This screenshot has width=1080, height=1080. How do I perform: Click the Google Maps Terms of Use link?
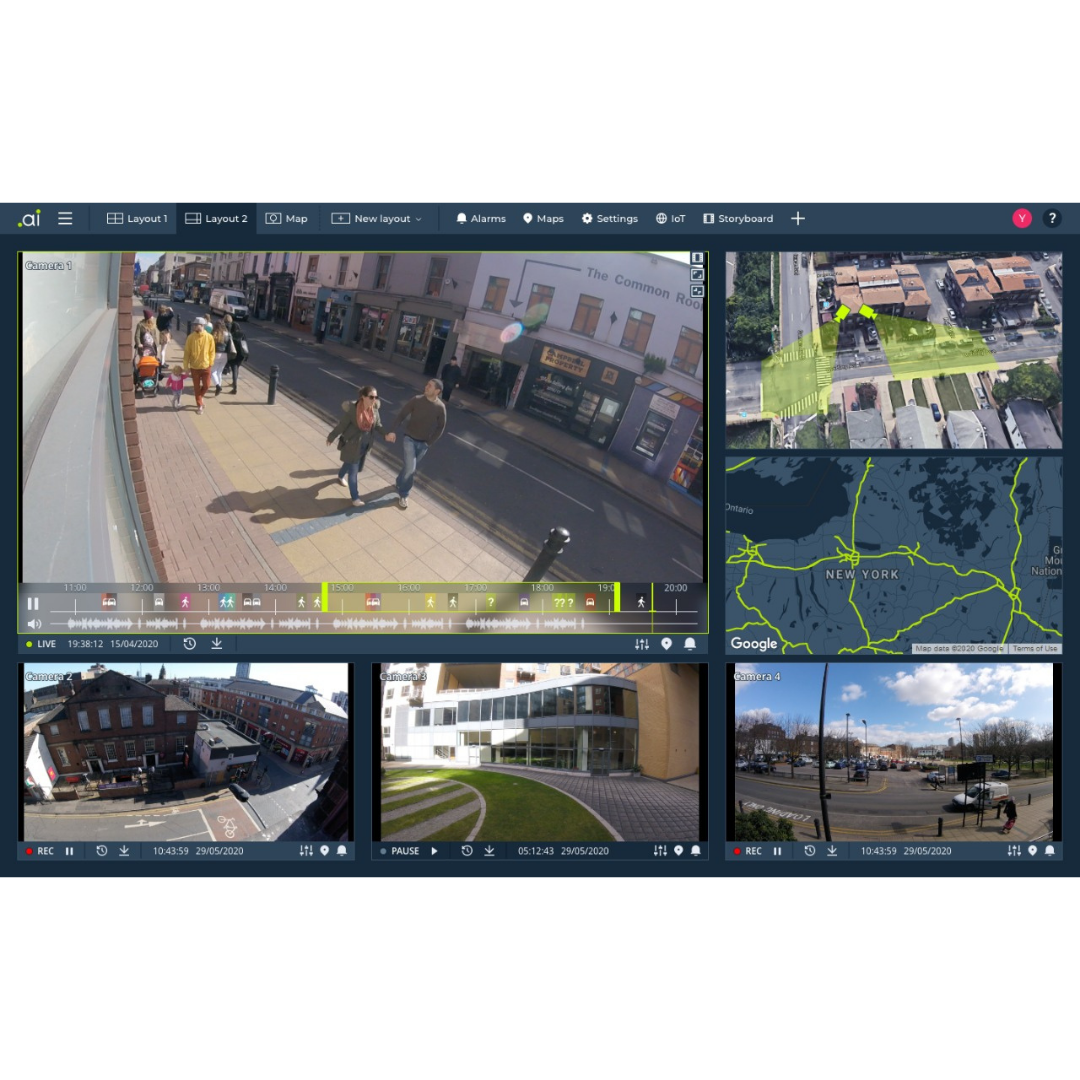coord(1036,647)
